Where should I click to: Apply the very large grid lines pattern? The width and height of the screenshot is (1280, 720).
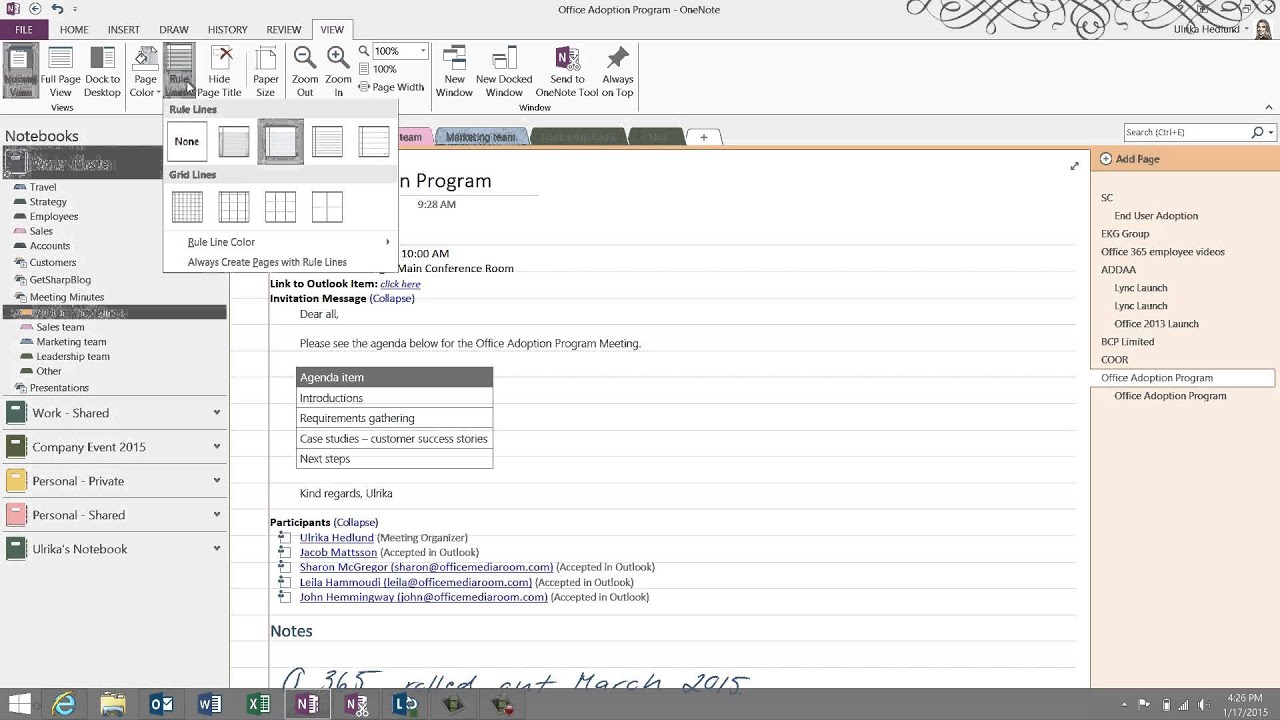pos(327,207)
